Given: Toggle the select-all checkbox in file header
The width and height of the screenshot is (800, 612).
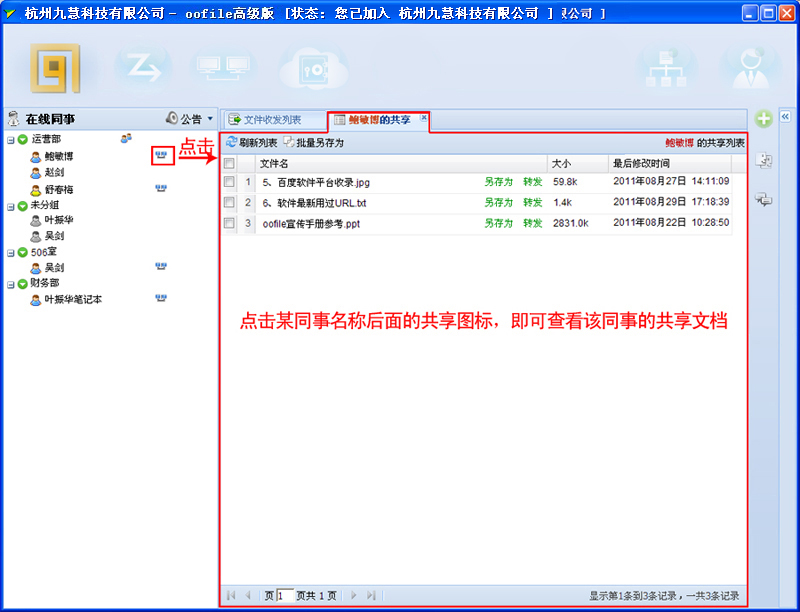Looking at the screenshot, I should click(229, 163).
